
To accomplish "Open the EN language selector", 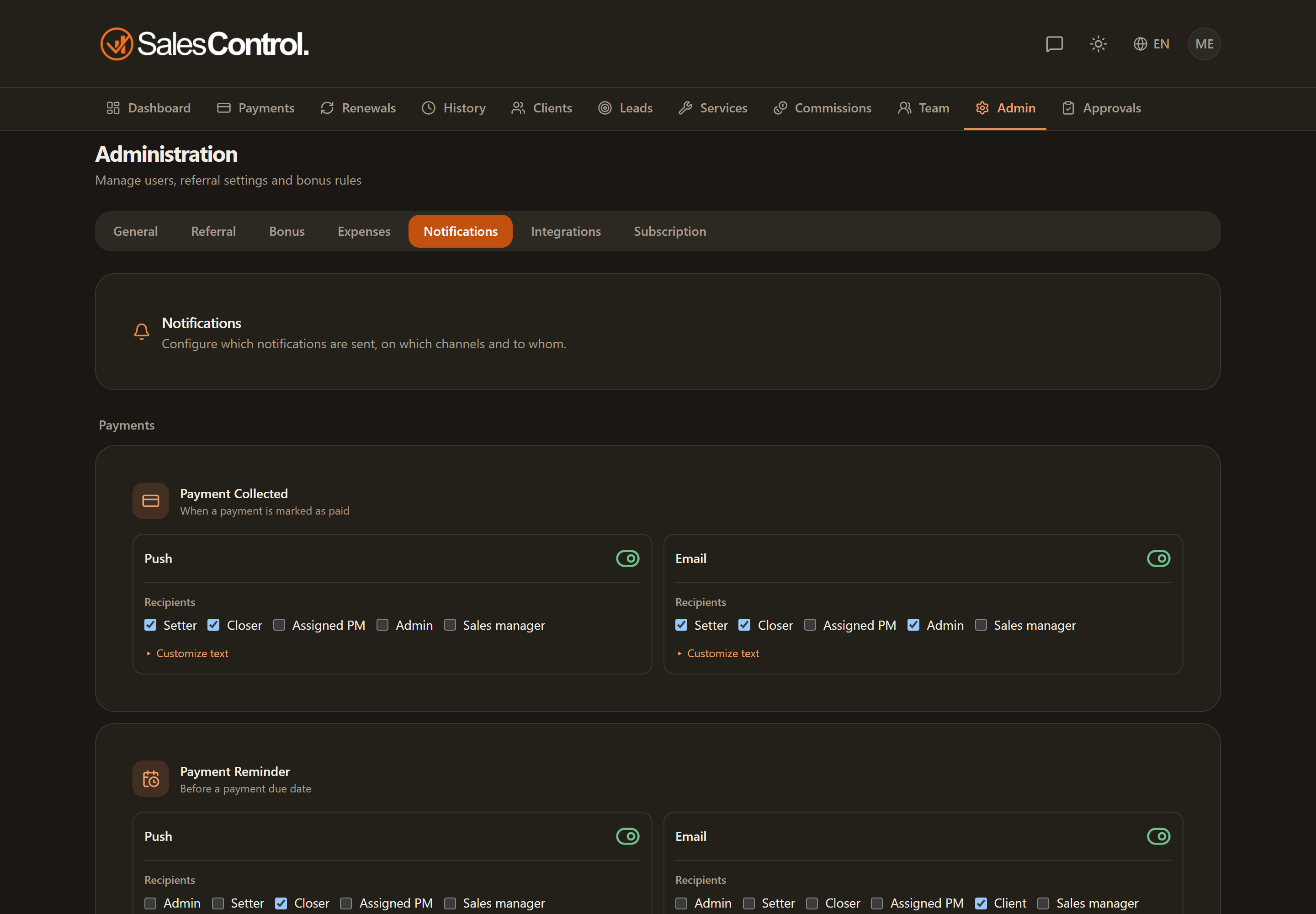I will pyautogui.click(x=1151, y=44).
